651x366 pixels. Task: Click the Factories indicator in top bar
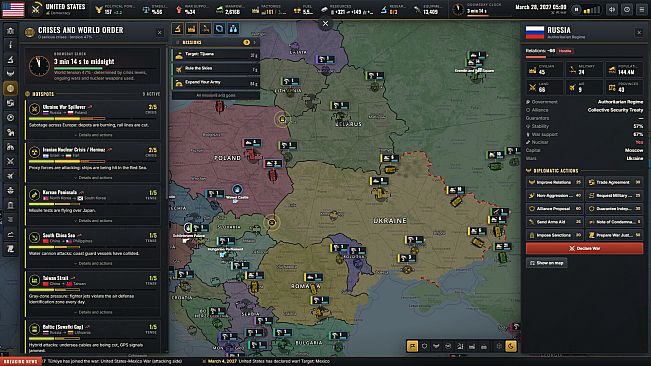click(269, 9)
